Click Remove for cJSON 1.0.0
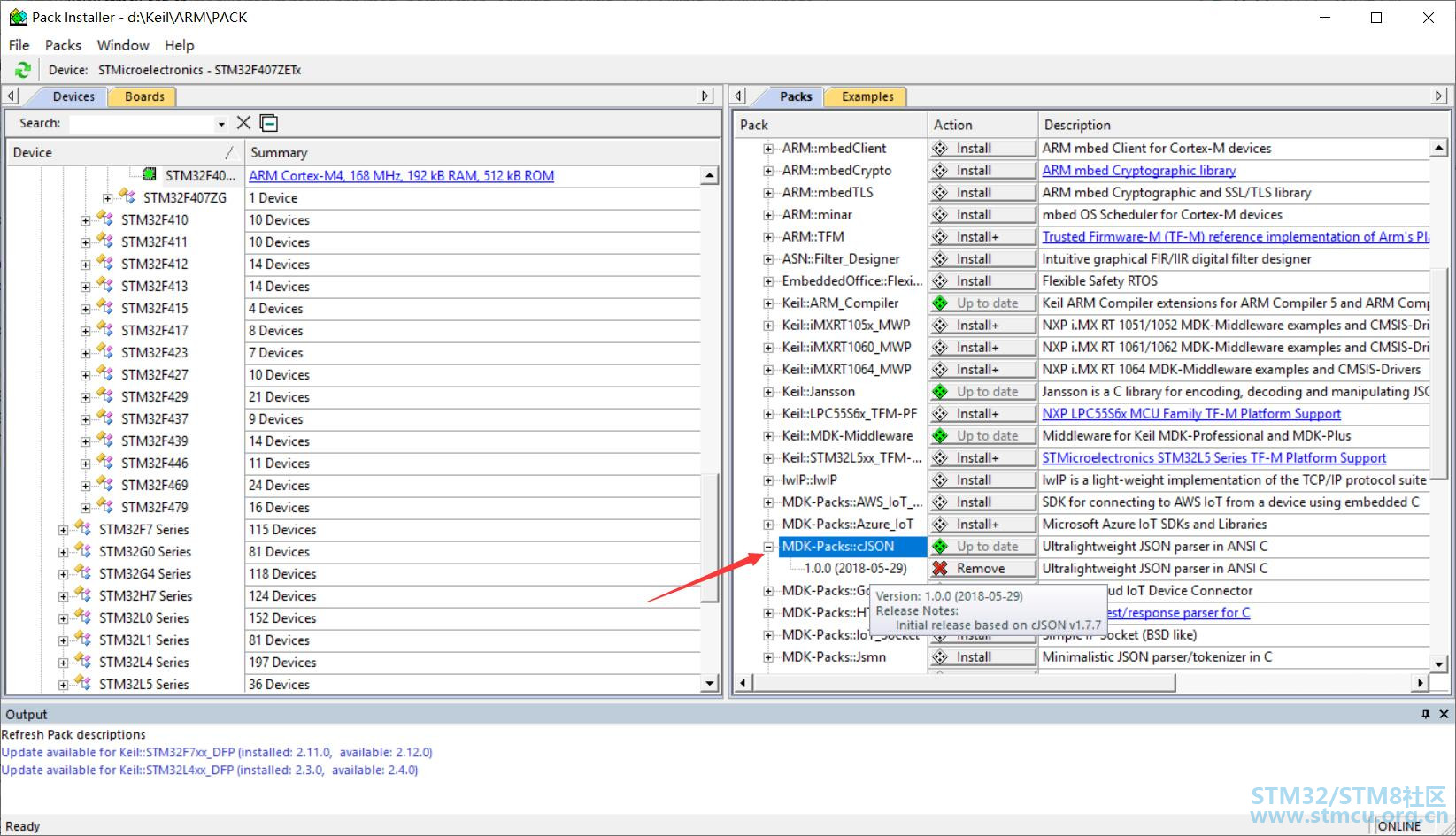The height and width of the screenshot is (836, 1456). 982,569
